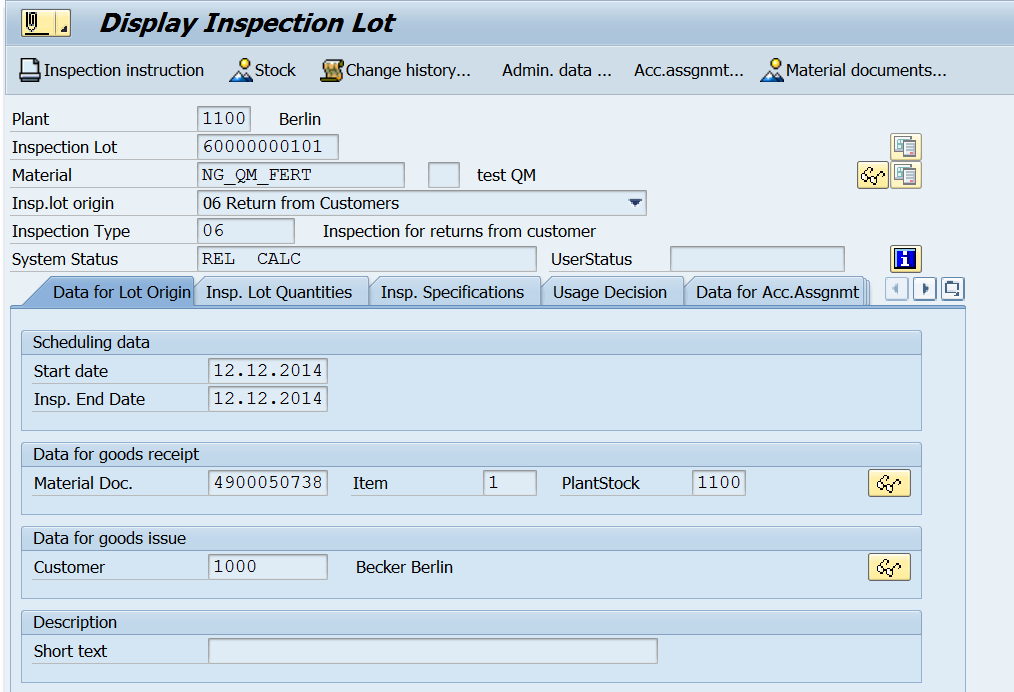Image resolution: width=1014 pixels, height=692 pixels.
Task: Display material document via glasses icon in goods receipt
Action: point(888,482)
